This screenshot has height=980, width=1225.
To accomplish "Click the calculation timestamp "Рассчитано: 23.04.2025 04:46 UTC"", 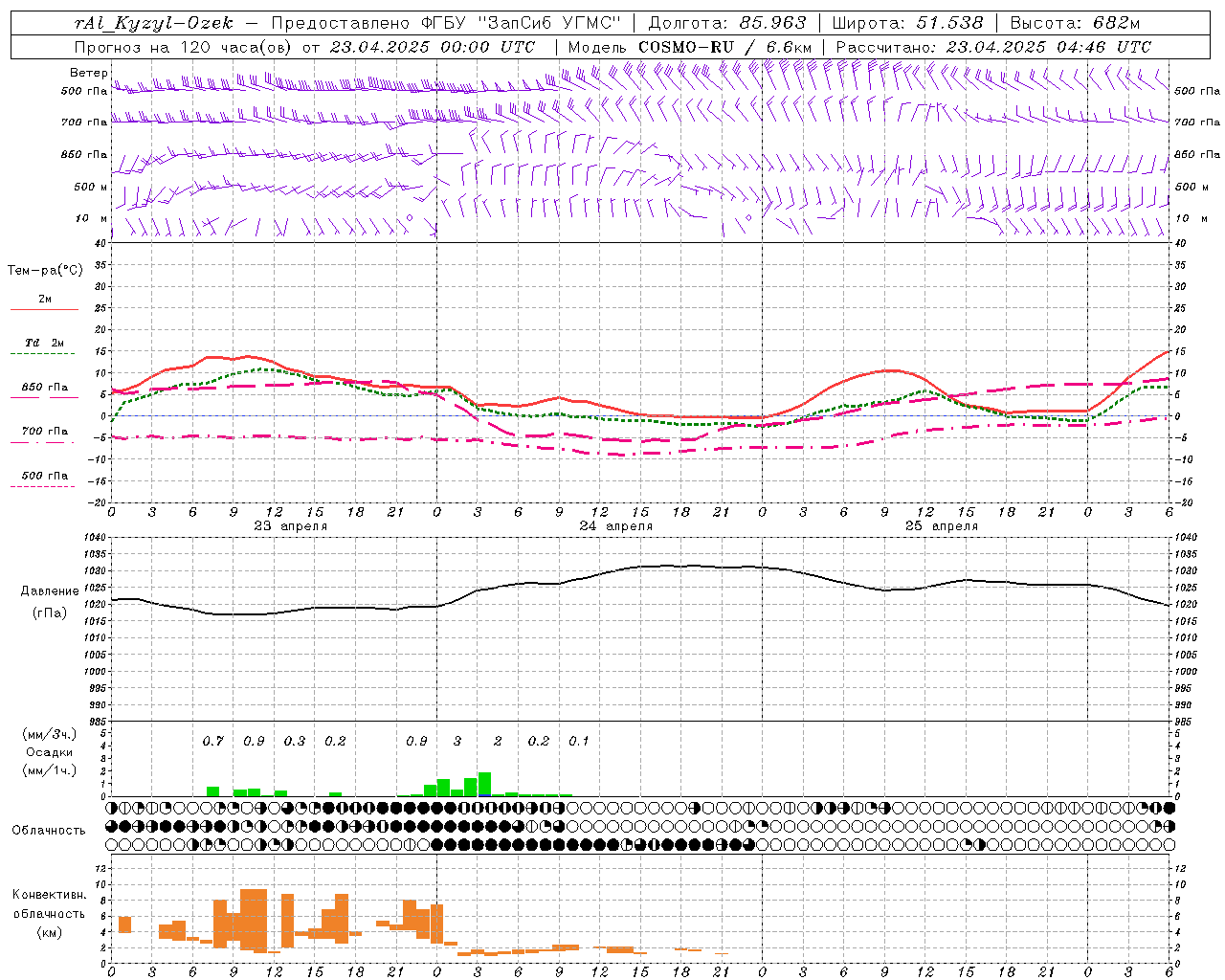I will (x=993, y=47).
